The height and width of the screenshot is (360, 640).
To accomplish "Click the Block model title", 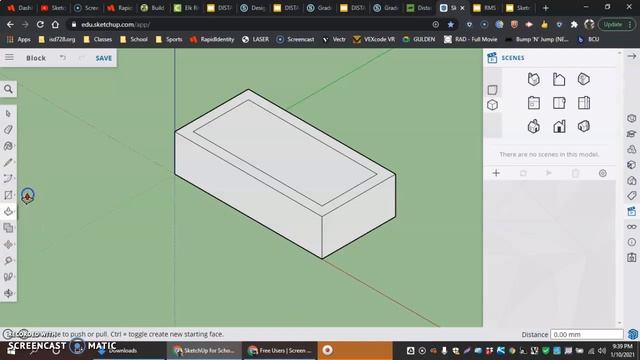I will [x=36, y=58].
